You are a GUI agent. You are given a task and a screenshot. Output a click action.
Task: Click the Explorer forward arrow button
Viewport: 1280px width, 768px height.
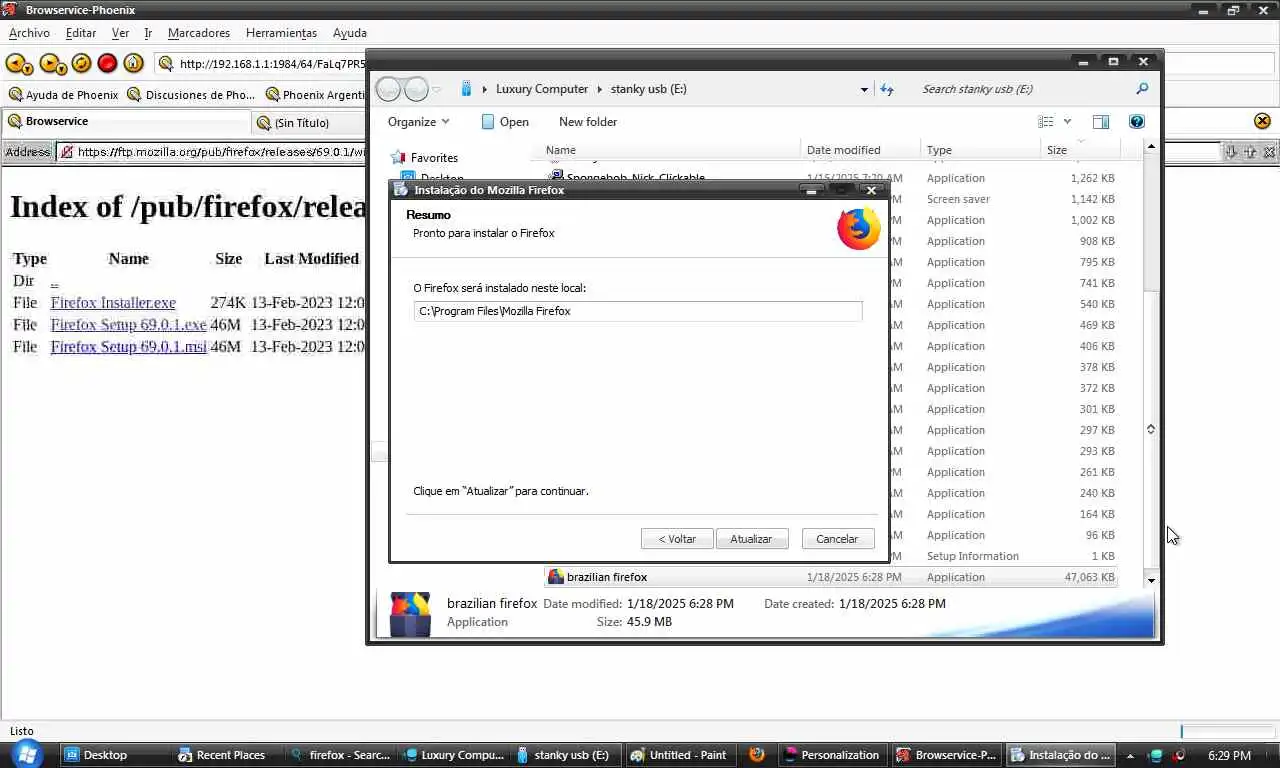pyautogui.click(x=416, y=89)
